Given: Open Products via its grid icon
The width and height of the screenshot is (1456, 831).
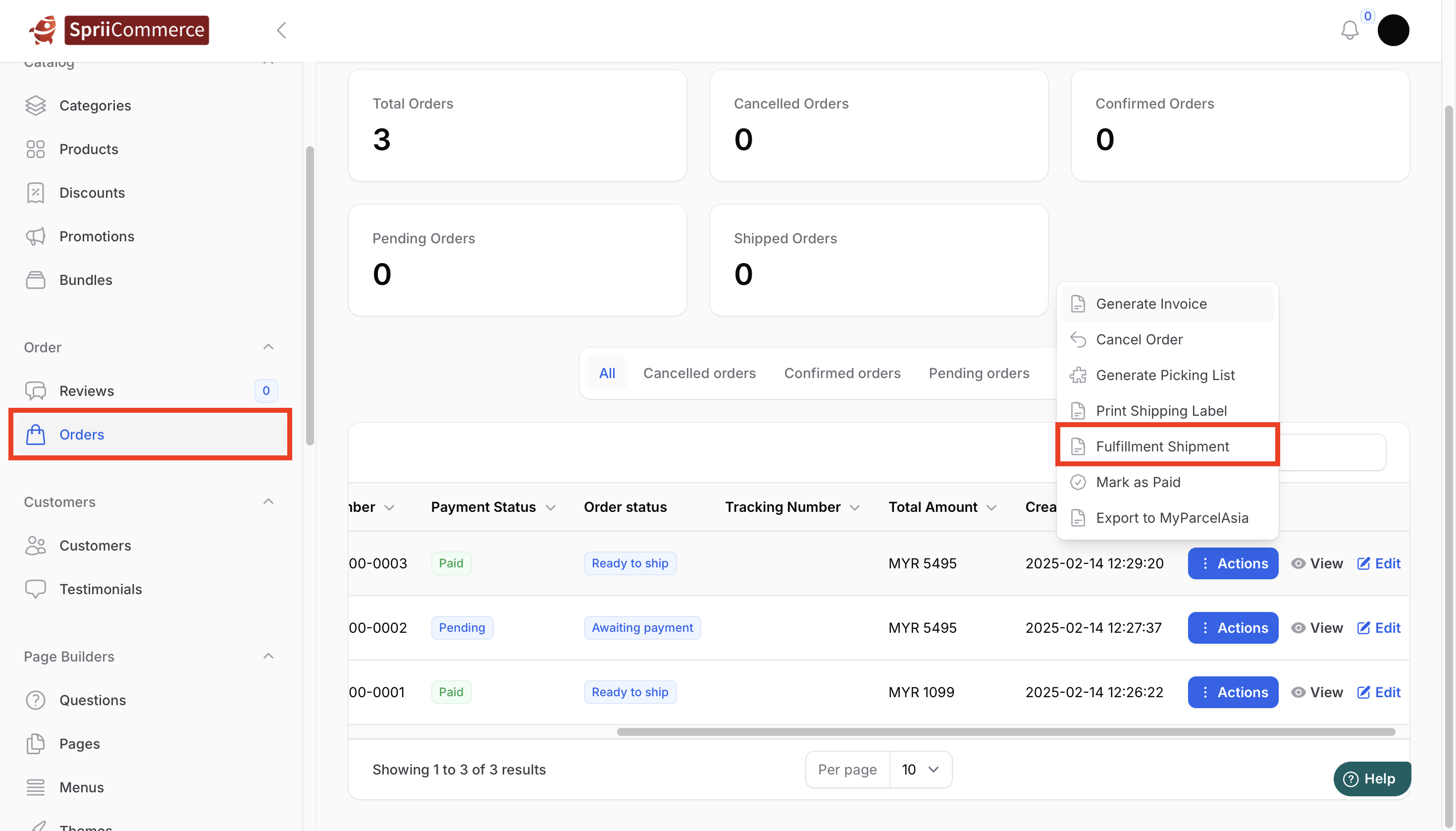Looking at the screenshot, I should point(35,149).
